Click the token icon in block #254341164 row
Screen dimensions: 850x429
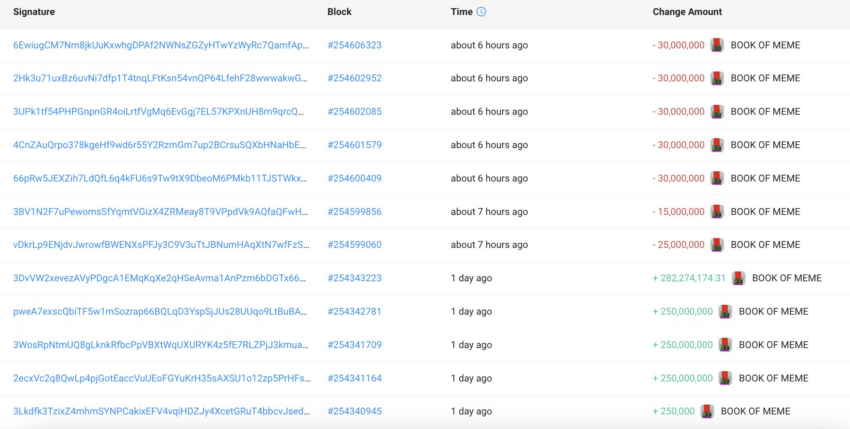coord(725,378)
